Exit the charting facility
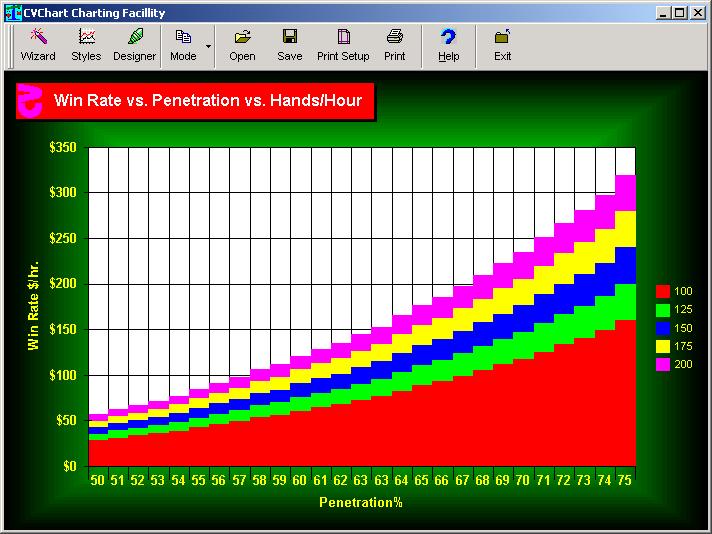Image resolution: width=712 pixels, height=534 pixels. (x=502, y=45)
